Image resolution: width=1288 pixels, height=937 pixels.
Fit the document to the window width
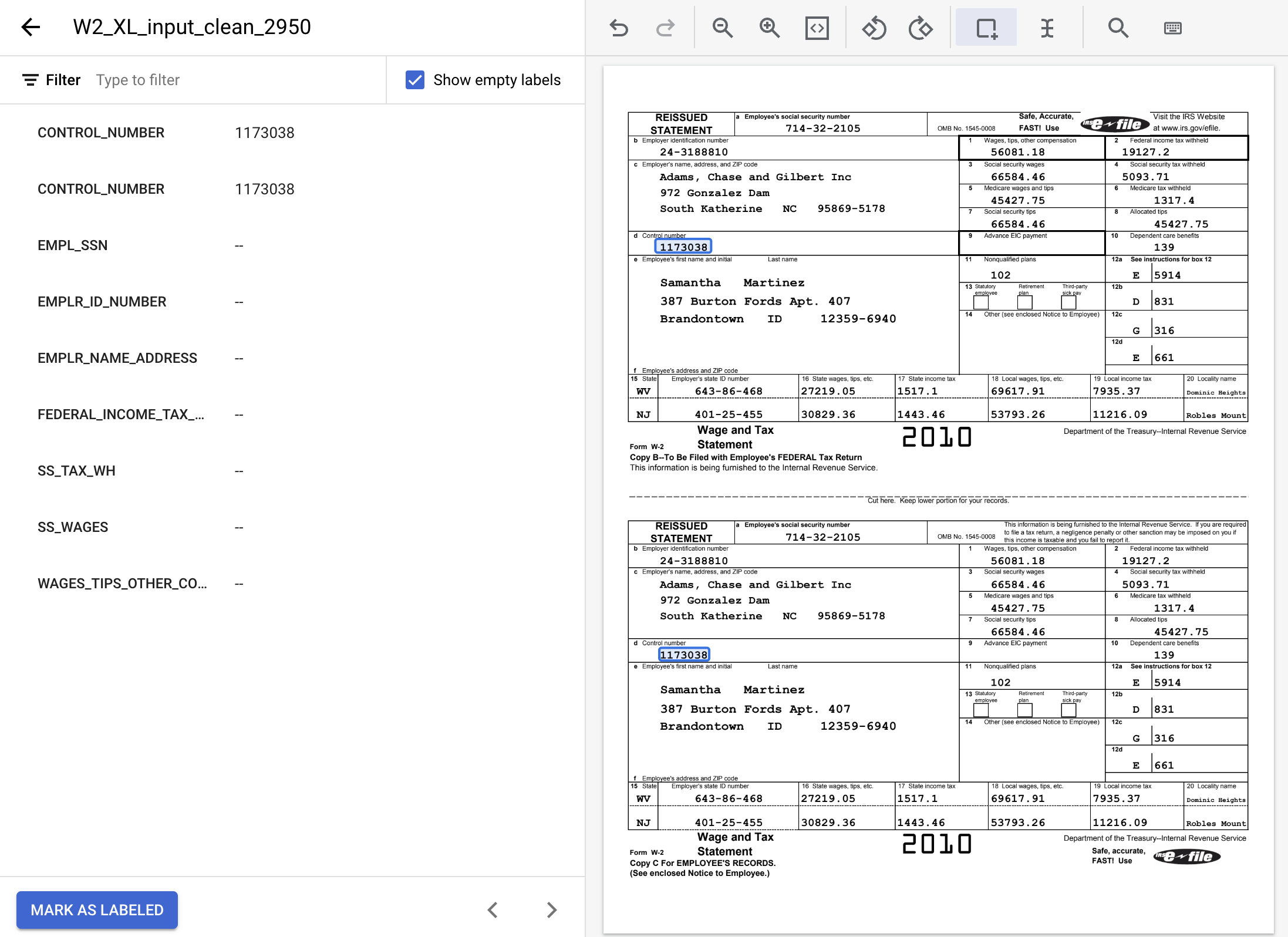pyautogui.click(x=816, y=27)
